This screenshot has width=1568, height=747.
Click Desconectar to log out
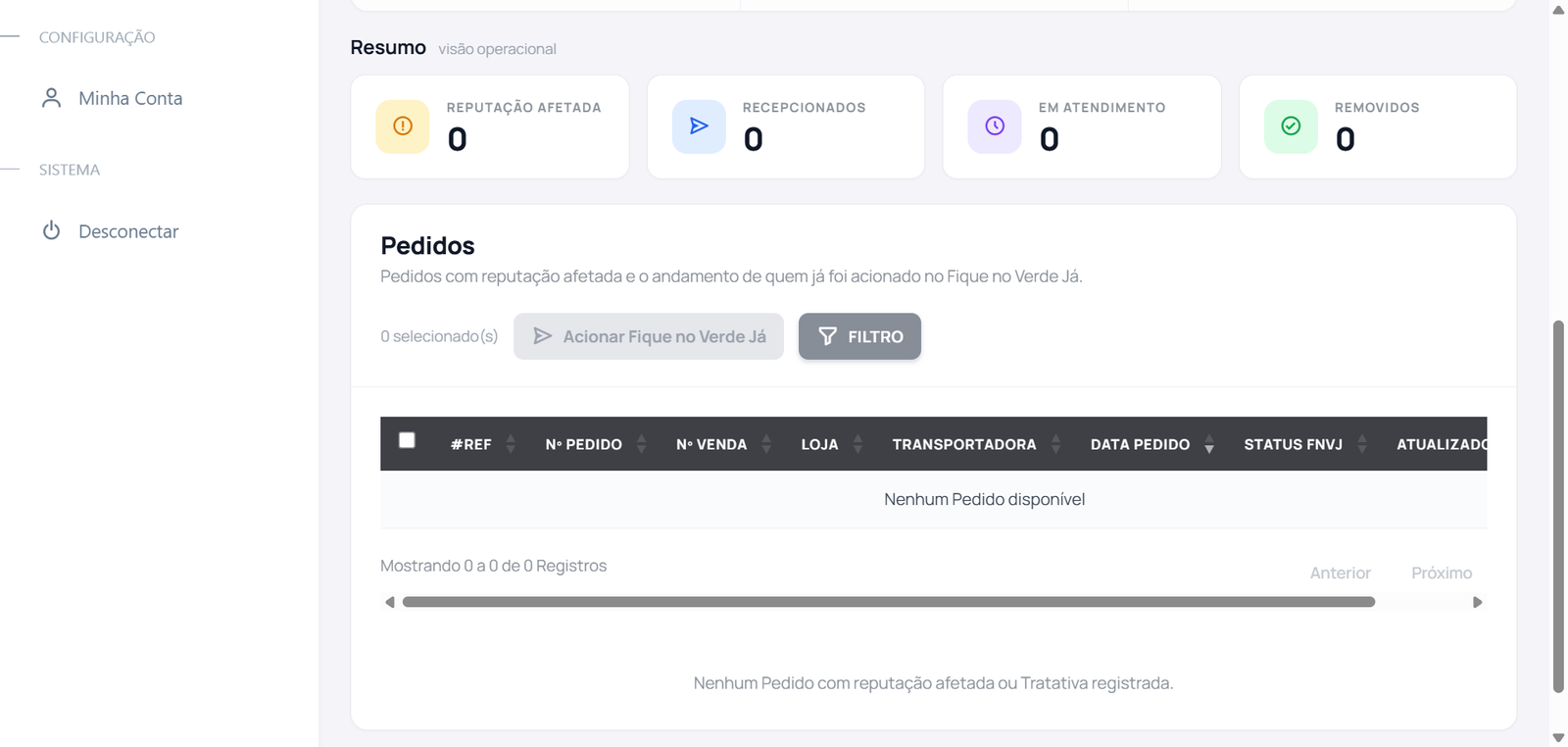tap(128, 231)
